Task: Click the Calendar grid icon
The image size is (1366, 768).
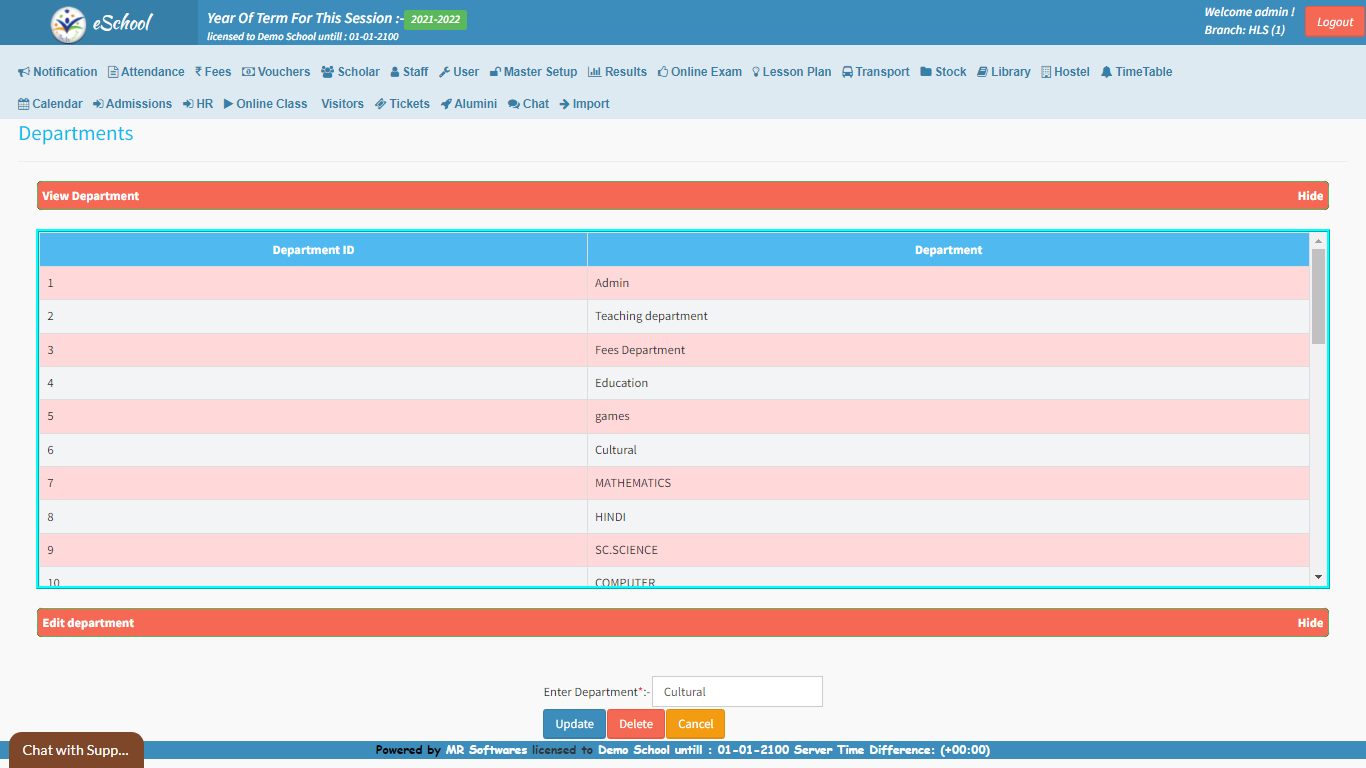Action: pos(24,104)
